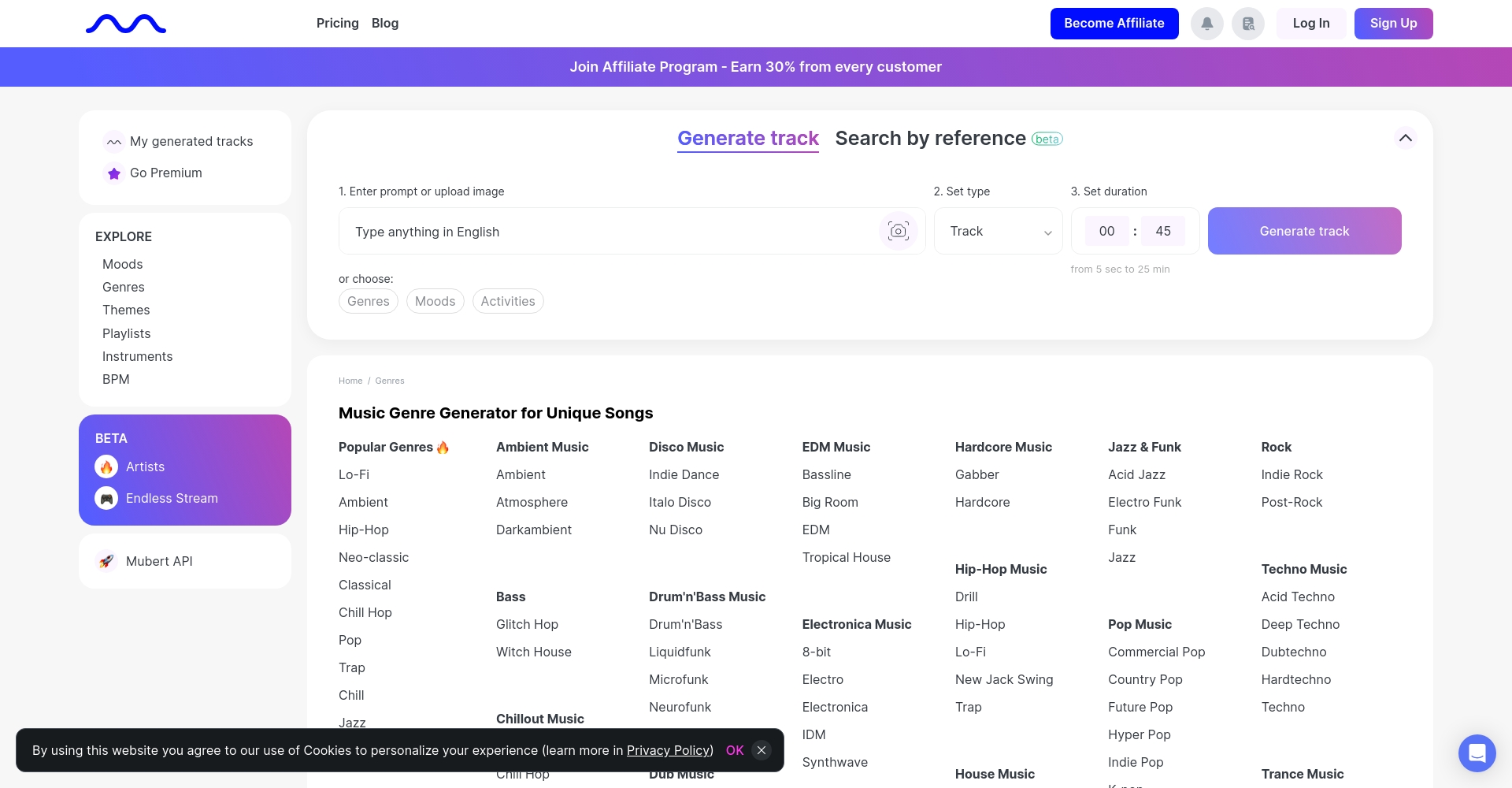Toggle the Activities chip filter
This screenshot has height=788, width=1512.
(x=508, y=301)
